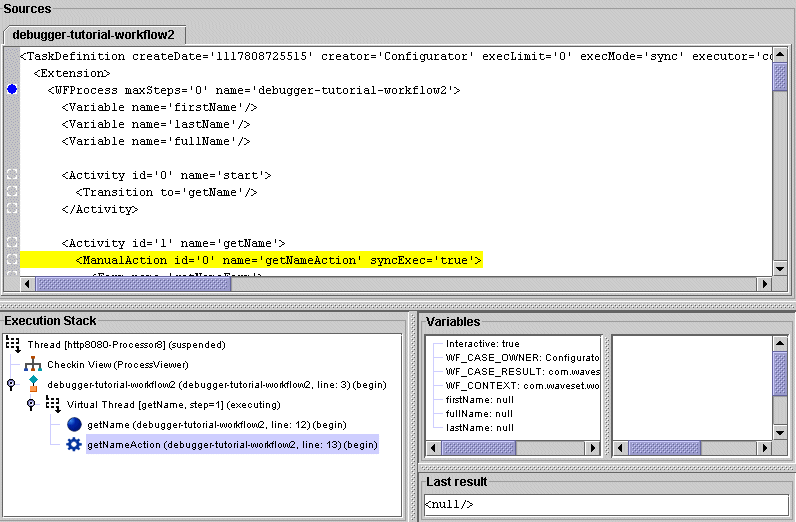
Task: Click the workflow icon for debugger-tutorial-workflow2 stack frame
Action: click(x=34, y=384)
